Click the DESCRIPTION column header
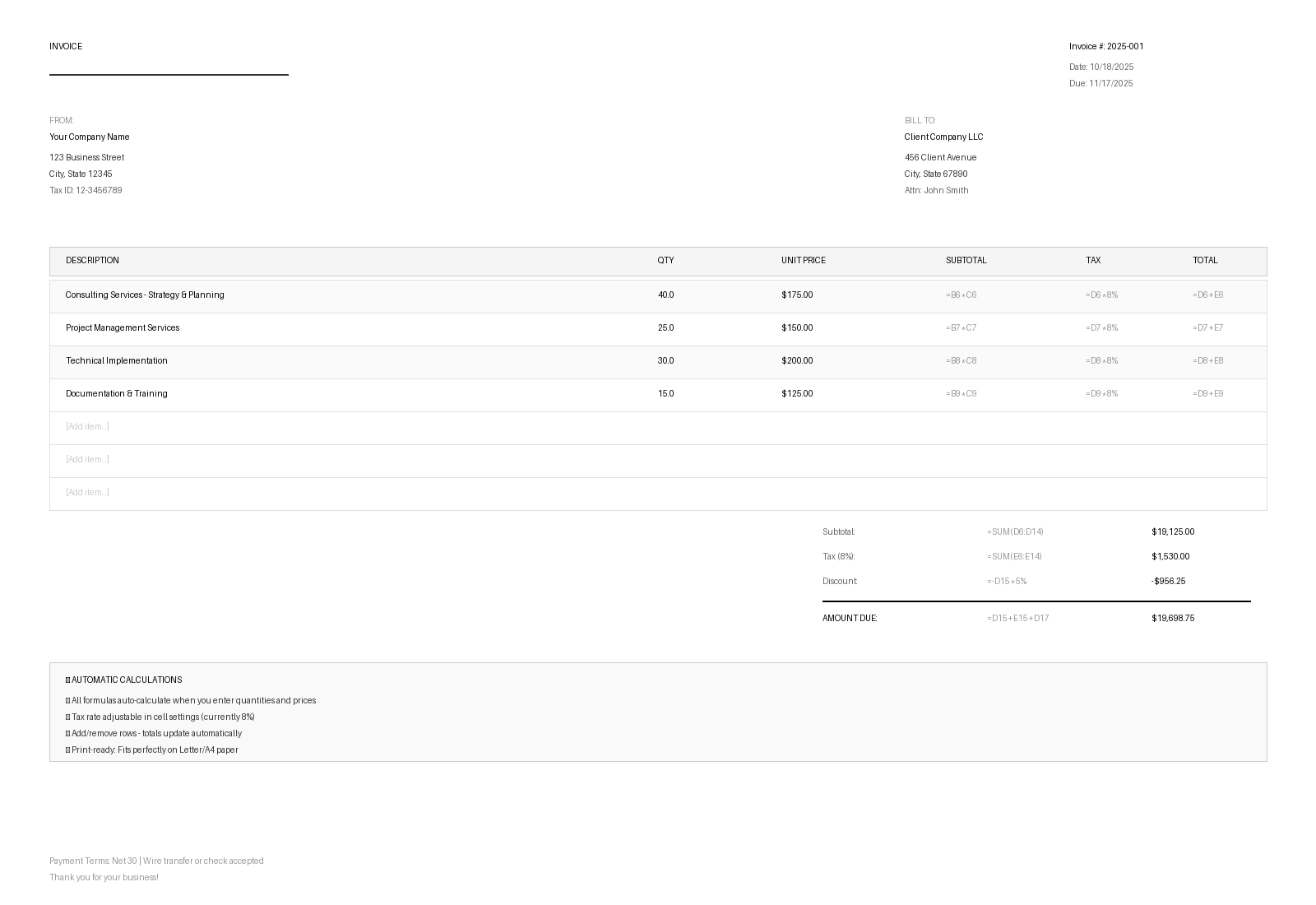Screen dimensions: 1316x905 point(92,261)
